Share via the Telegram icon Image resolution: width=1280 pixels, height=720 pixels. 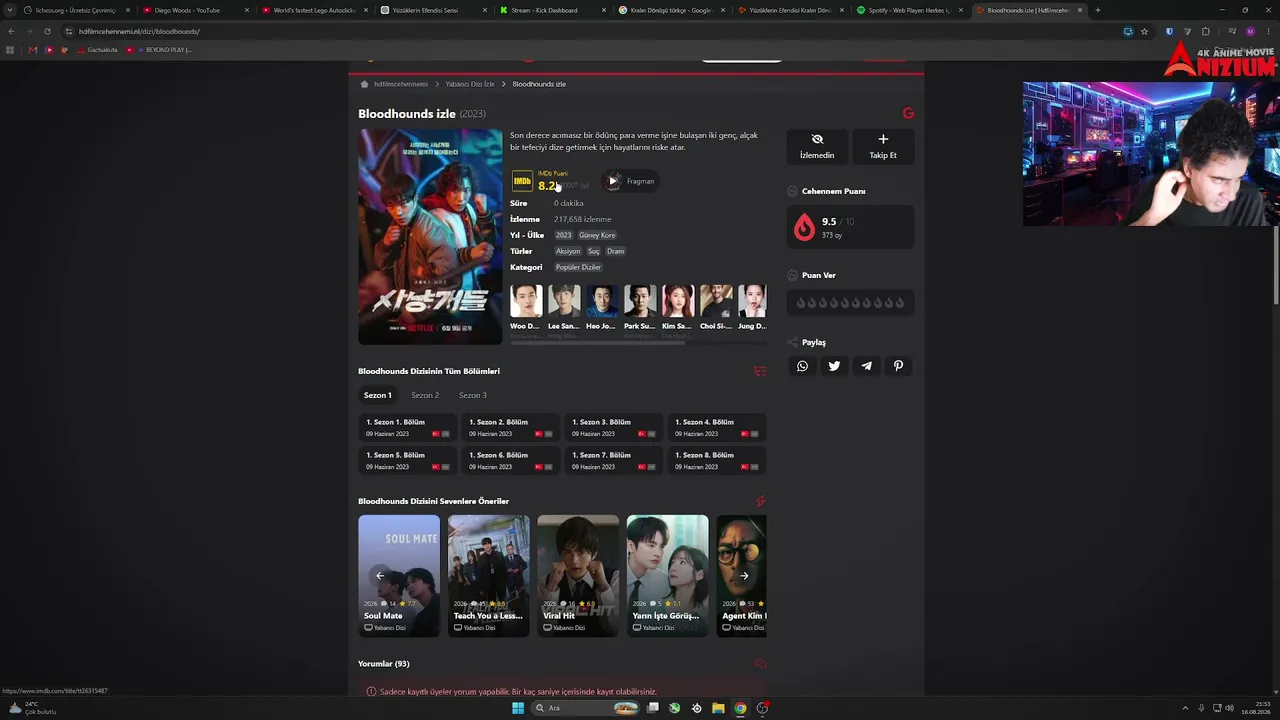point(866,366)
